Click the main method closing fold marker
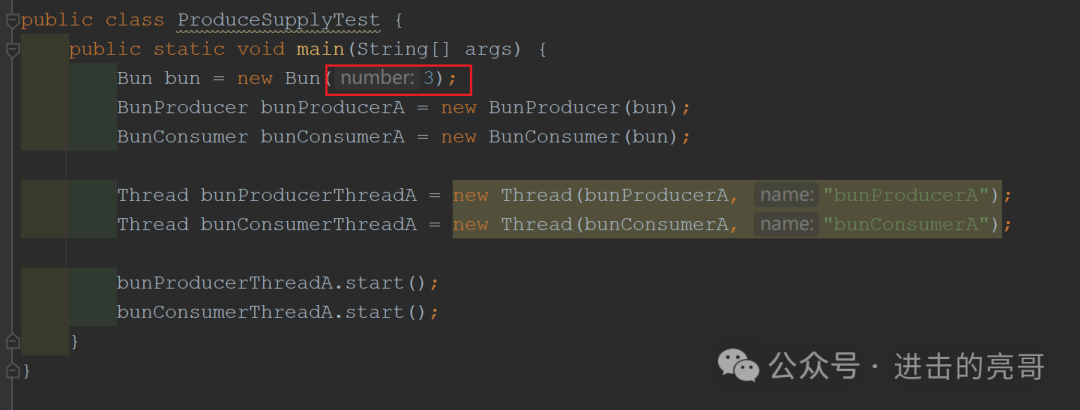This screenshot has height=410, width=1080. pyautogui.click(x=11, y=342)
